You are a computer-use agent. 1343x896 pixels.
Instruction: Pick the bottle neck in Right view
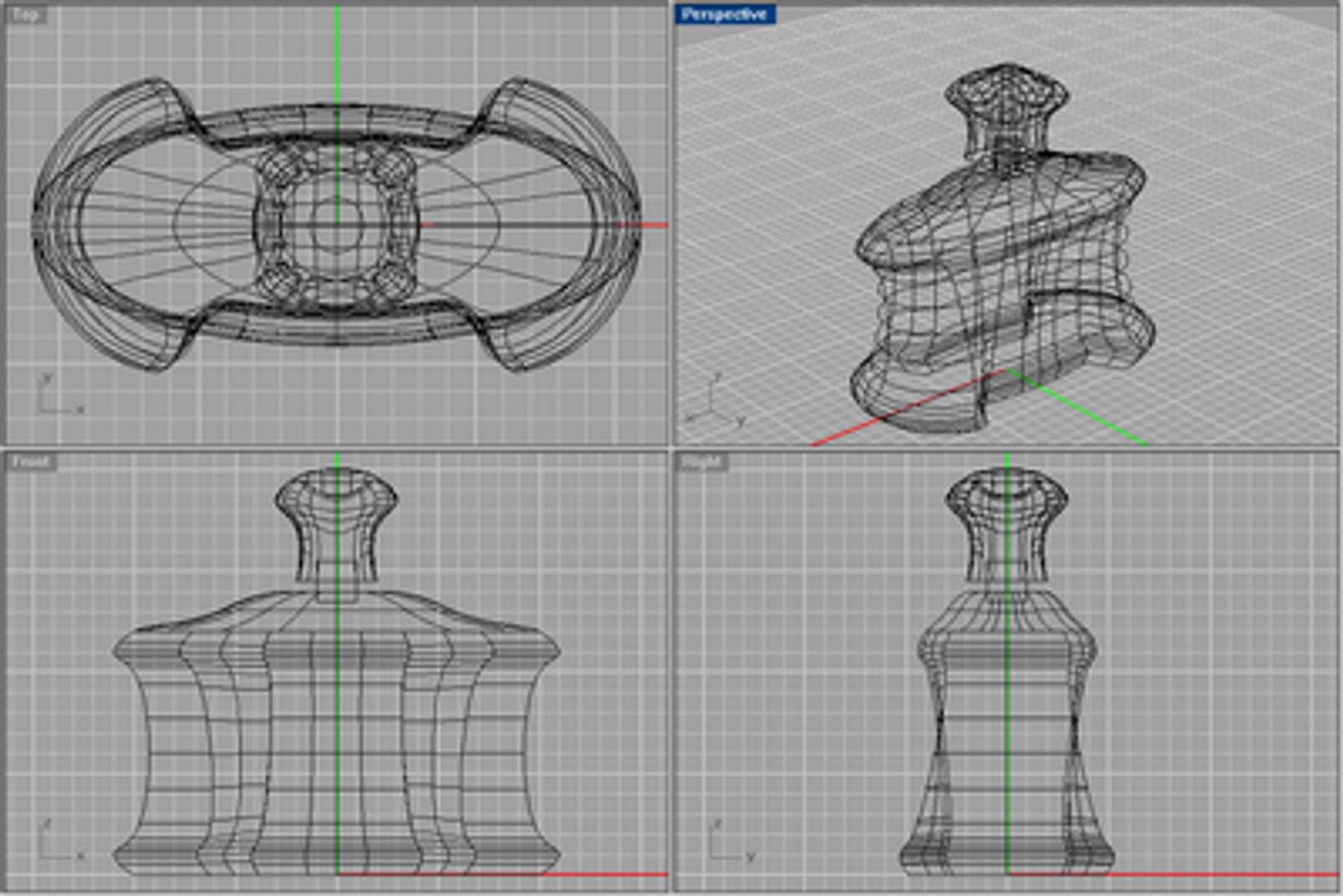tap(1007, 552)
